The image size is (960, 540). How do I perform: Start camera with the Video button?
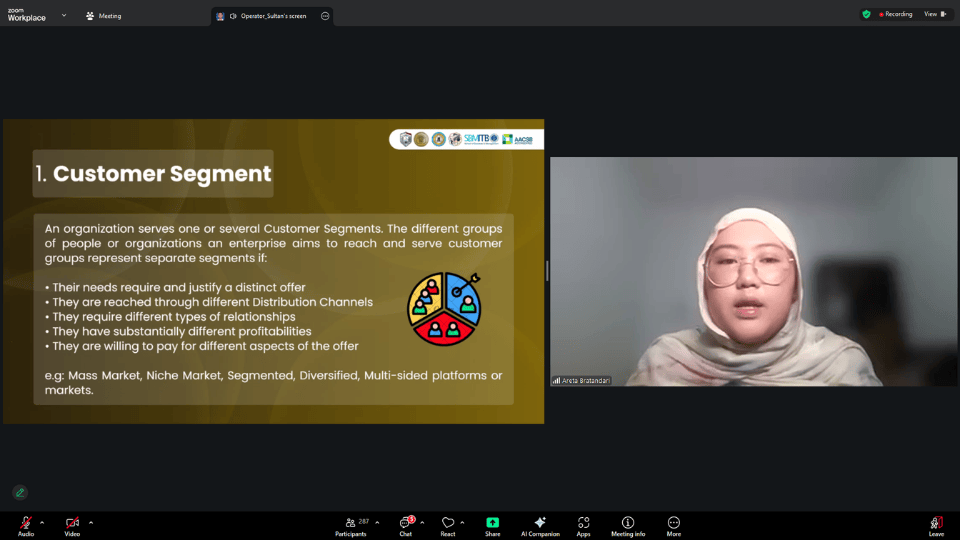[x=72, y=523]
